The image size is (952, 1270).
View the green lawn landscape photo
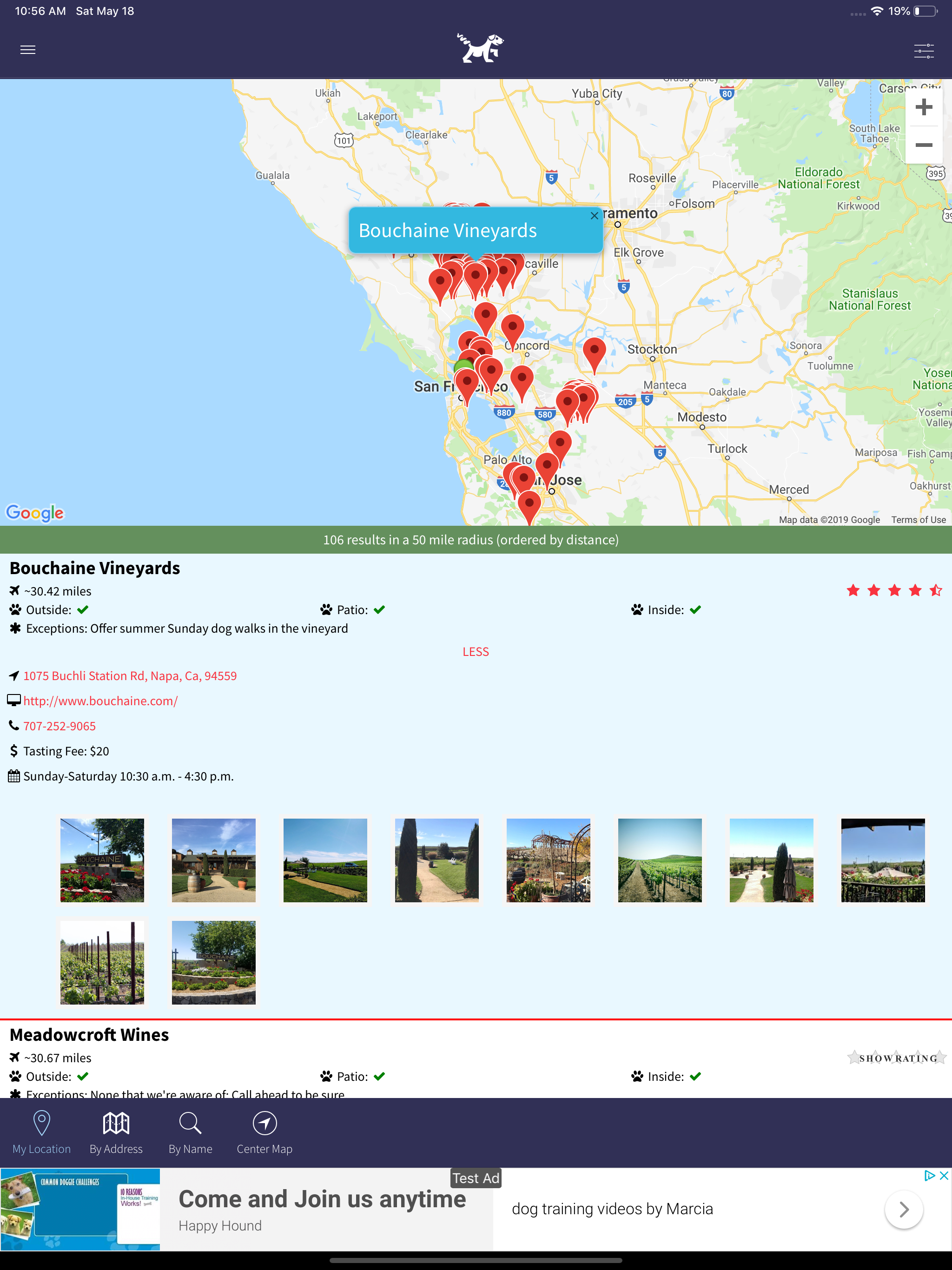[325, 860]
